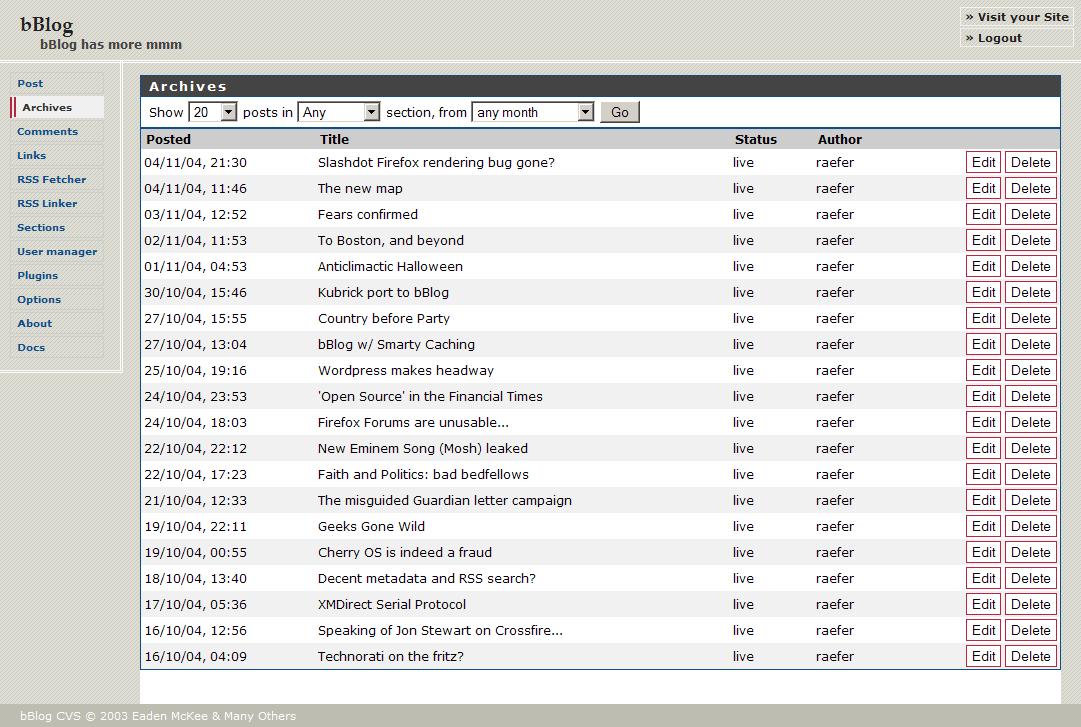
Task: Open the posts count dropdown showing 20
Action: click(x=213, y=112)
